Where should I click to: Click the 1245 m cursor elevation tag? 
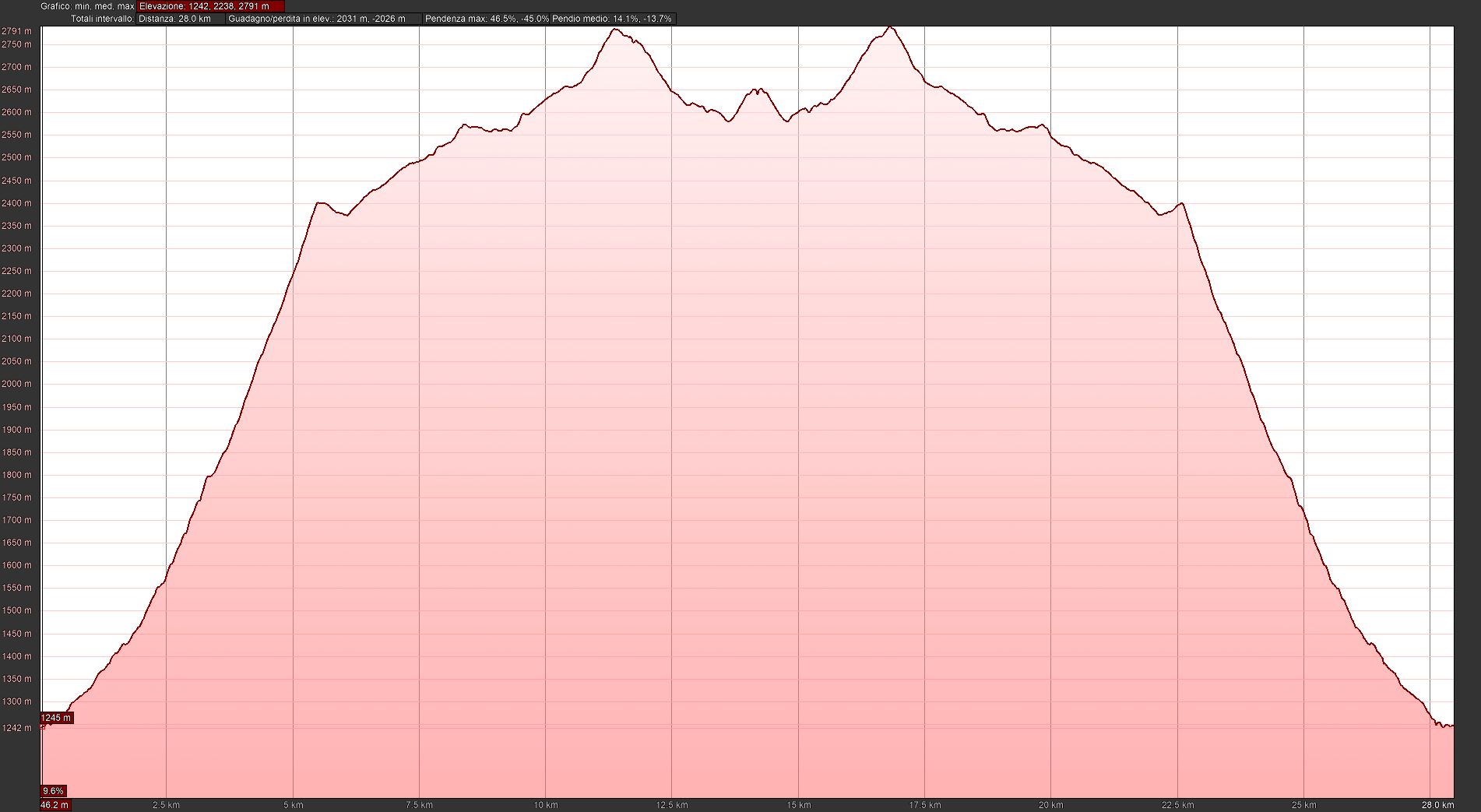[x=56, y=718]
